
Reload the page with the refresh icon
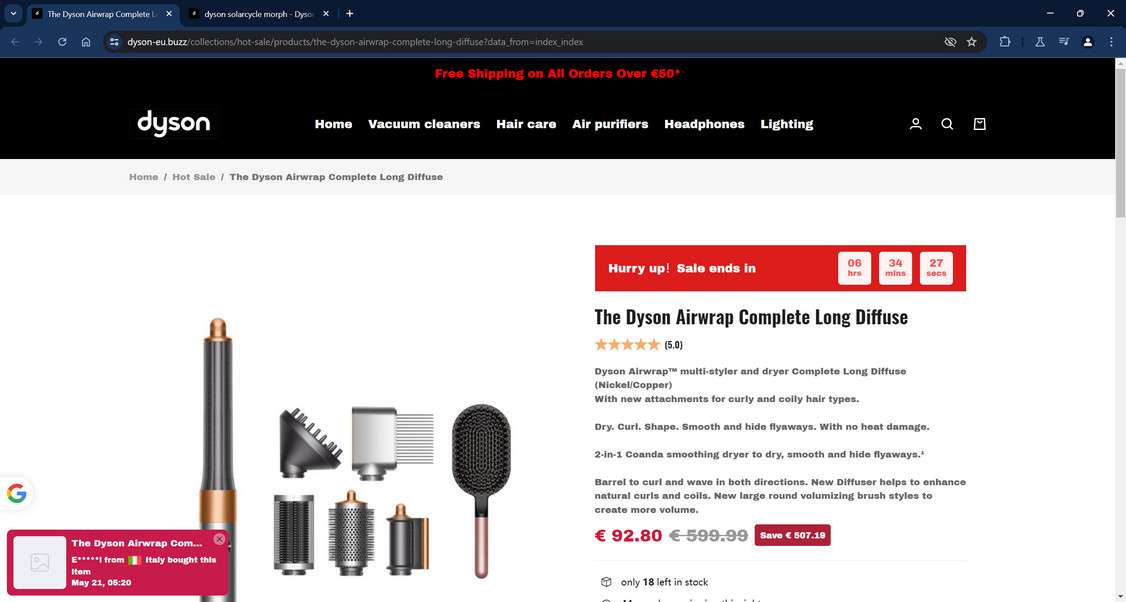tap(62, 42)
